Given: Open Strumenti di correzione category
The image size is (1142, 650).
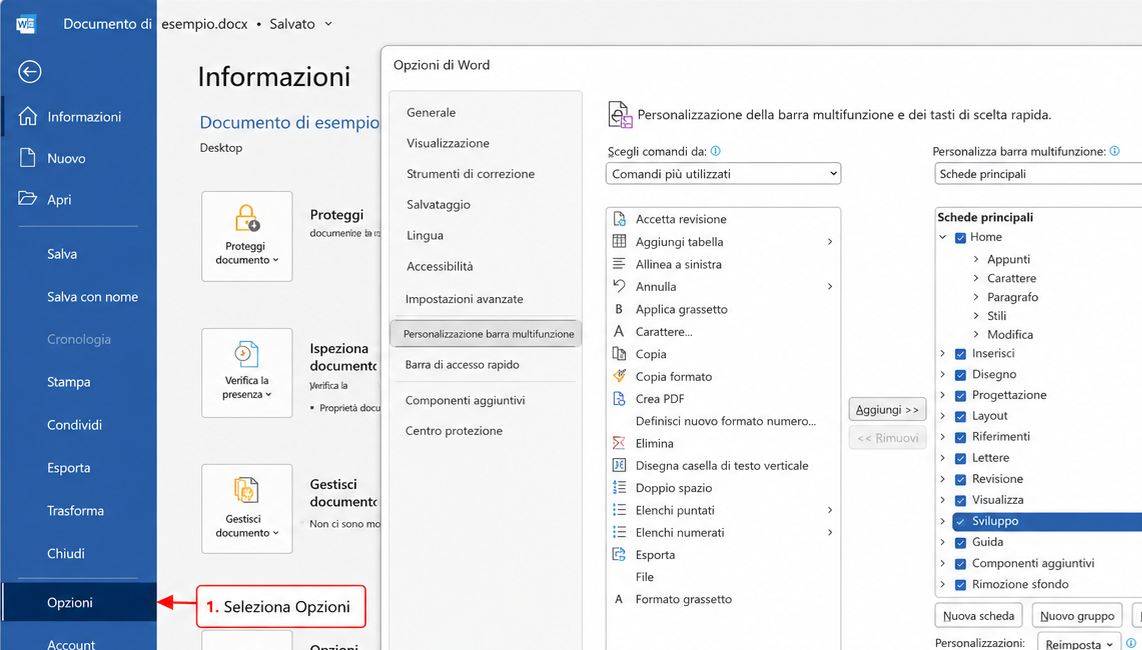Looking at the screenshot, I should point(470,173).
